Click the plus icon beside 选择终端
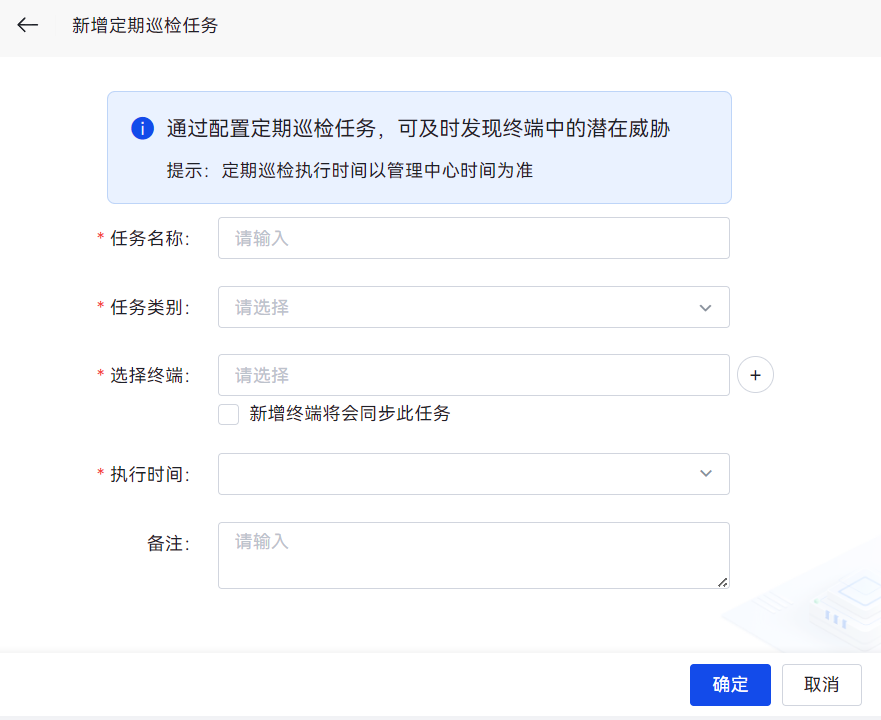This screenshot has height=720, width=881. pyautogui.click(x=755, y=375)
